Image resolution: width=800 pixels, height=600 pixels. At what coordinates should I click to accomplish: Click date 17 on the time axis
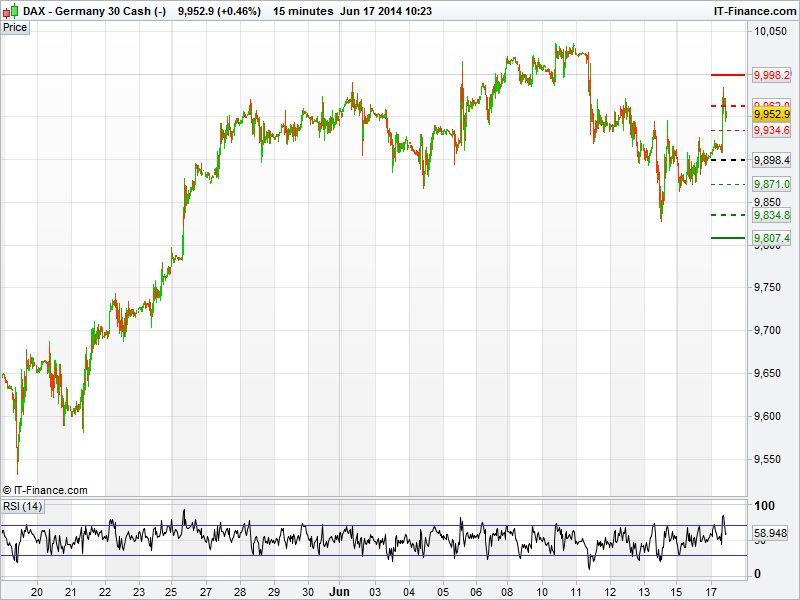point(711,590)
